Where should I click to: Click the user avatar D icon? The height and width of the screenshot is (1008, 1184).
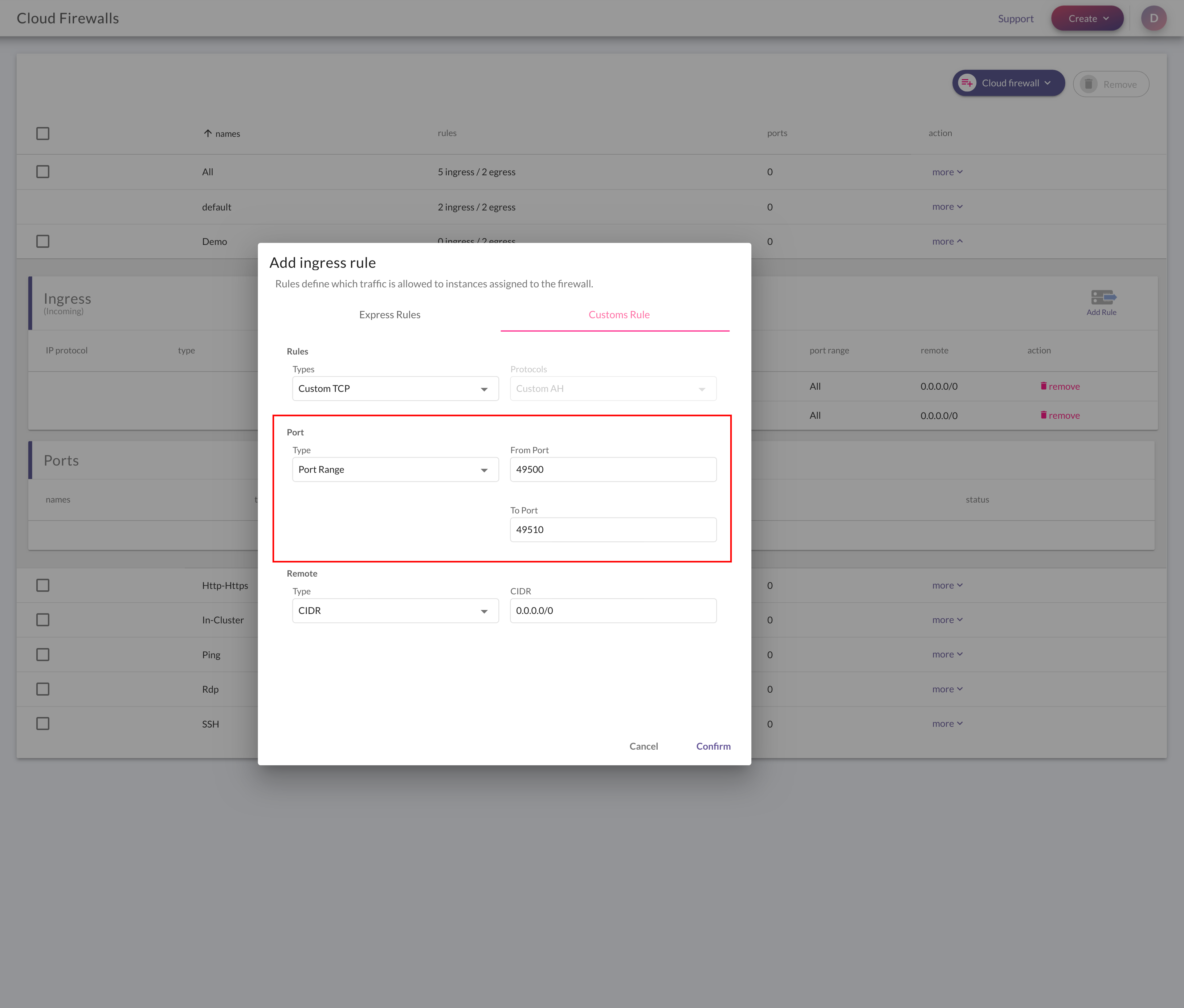[x=1153, y=18]
